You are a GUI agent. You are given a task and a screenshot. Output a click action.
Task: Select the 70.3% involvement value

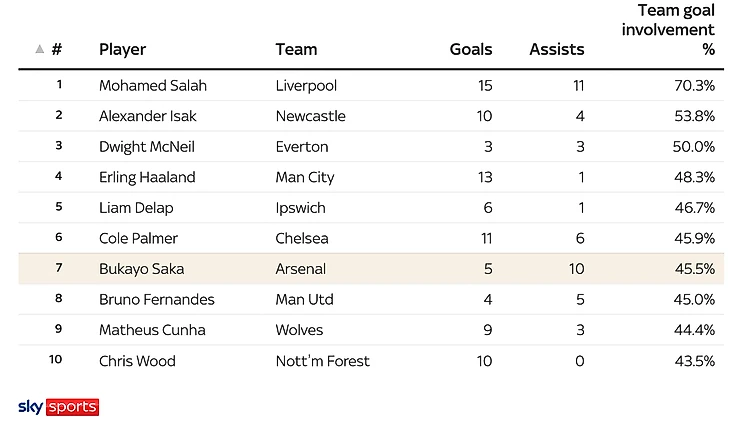695,85
